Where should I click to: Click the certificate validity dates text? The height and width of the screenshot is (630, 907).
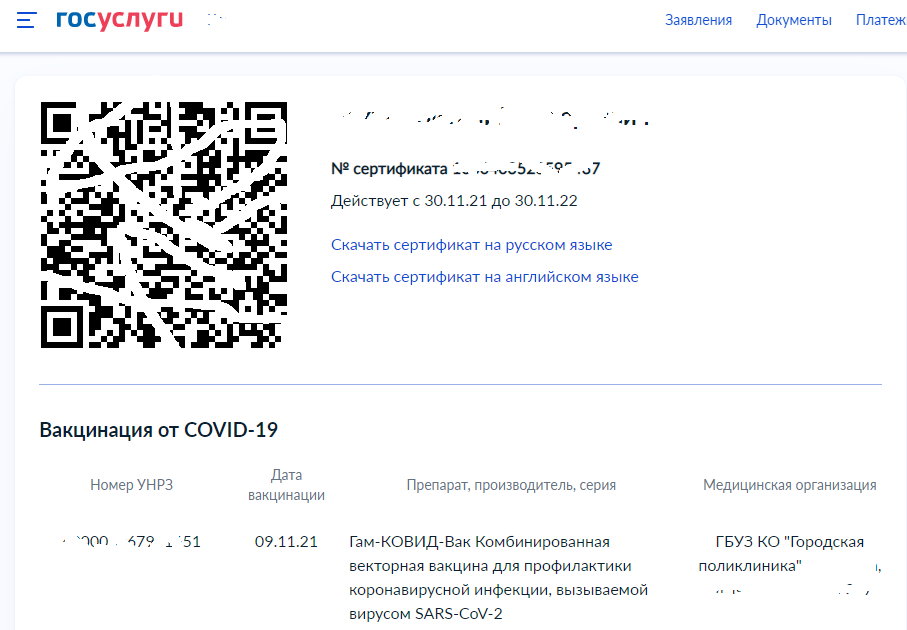pos(453,201)
